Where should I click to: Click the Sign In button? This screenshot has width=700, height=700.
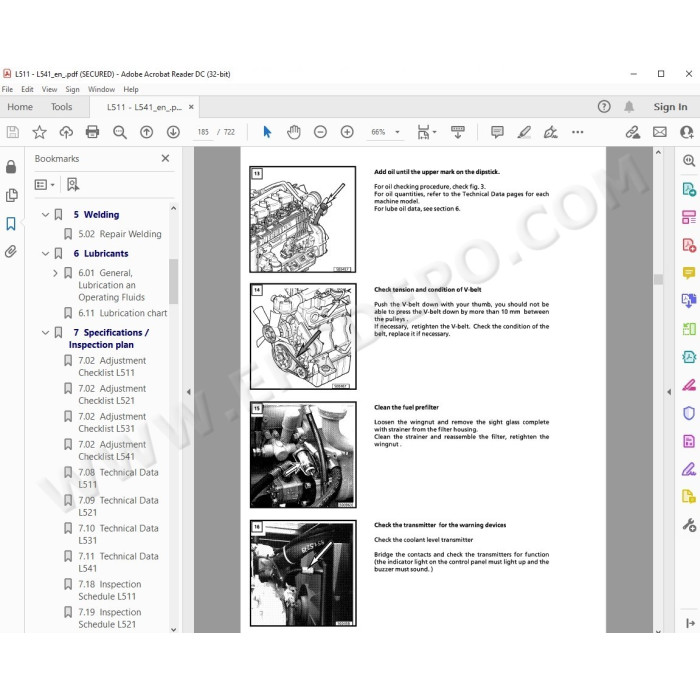pyautogui.click(x=670, y=107)
